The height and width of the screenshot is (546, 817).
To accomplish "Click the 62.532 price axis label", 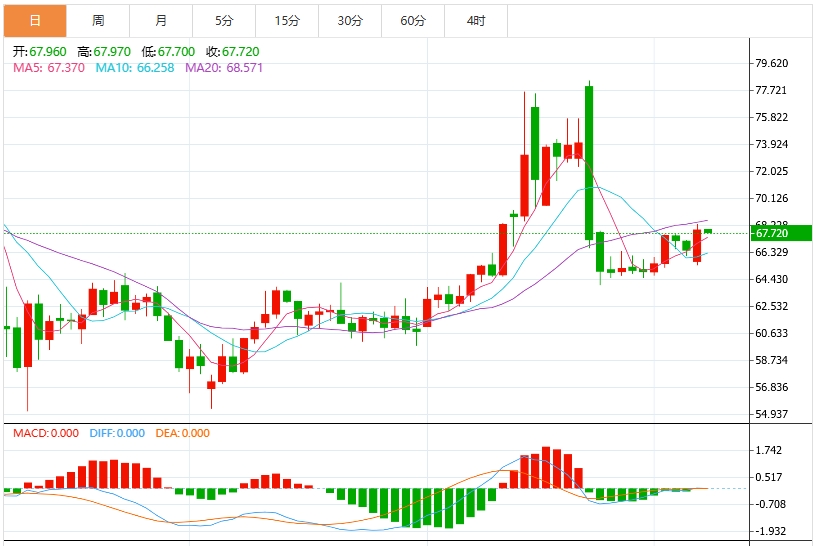I will click(x=772, y=306).
